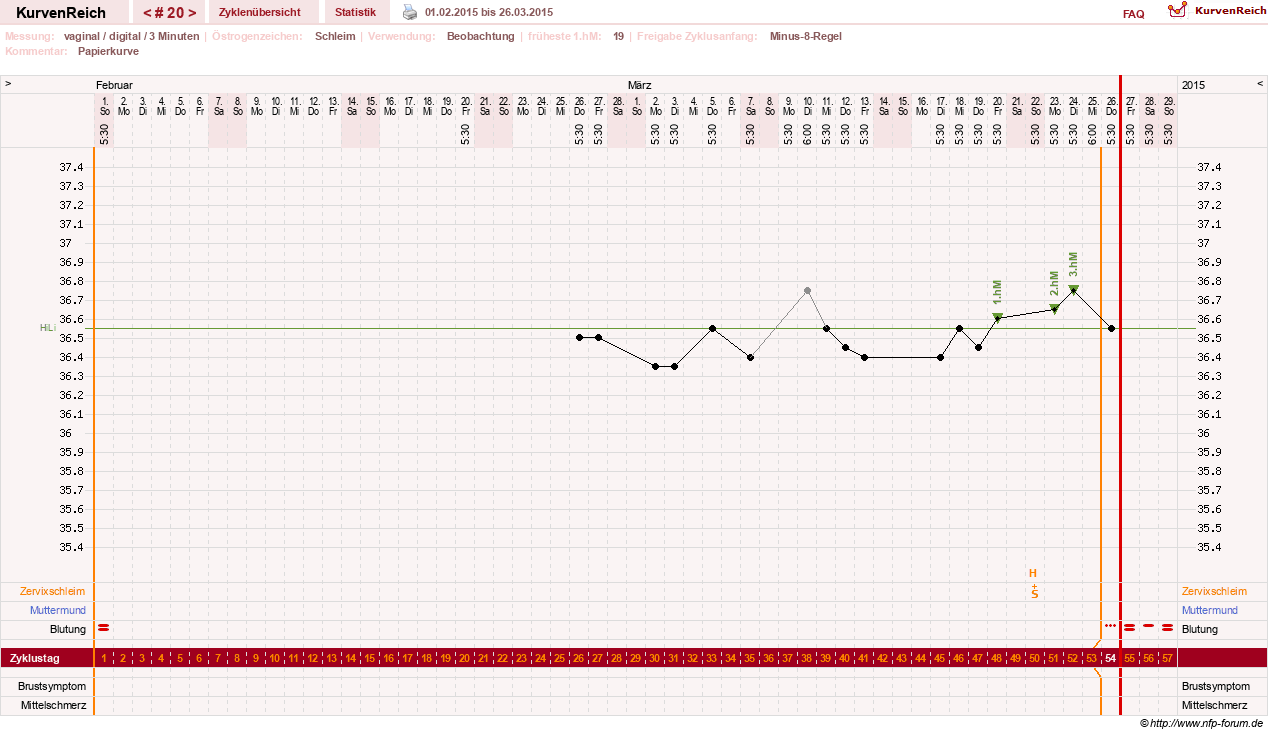Viewport: 1268px width, 735px height.
Task: Click the first temperature point on 26 February
Action: pyautogui.click(x=579, y=337)
